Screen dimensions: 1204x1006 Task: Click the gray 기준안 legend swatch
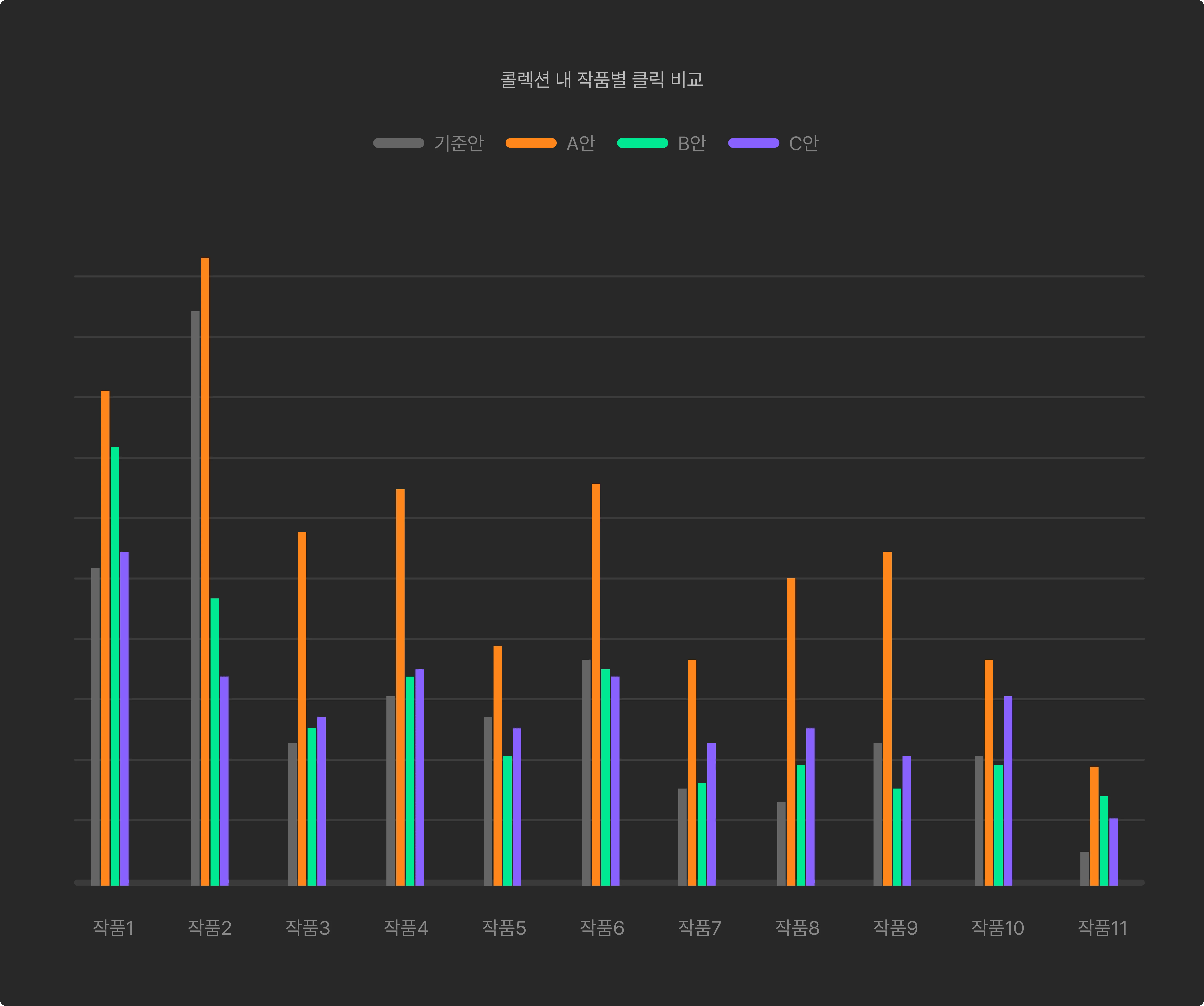point(399,143)
